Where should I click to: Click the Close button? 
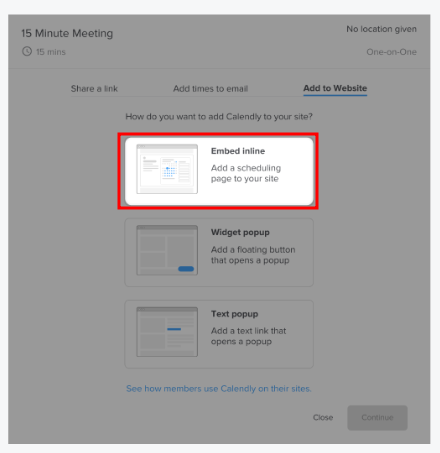click(x=323, y=418)
